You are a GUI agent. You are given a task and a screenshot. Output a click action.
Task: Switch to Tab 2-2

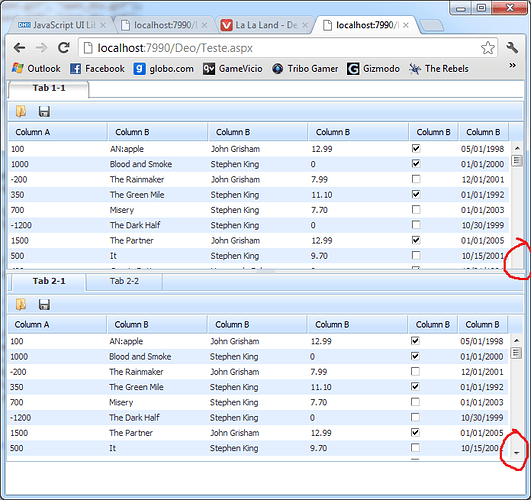124,281
